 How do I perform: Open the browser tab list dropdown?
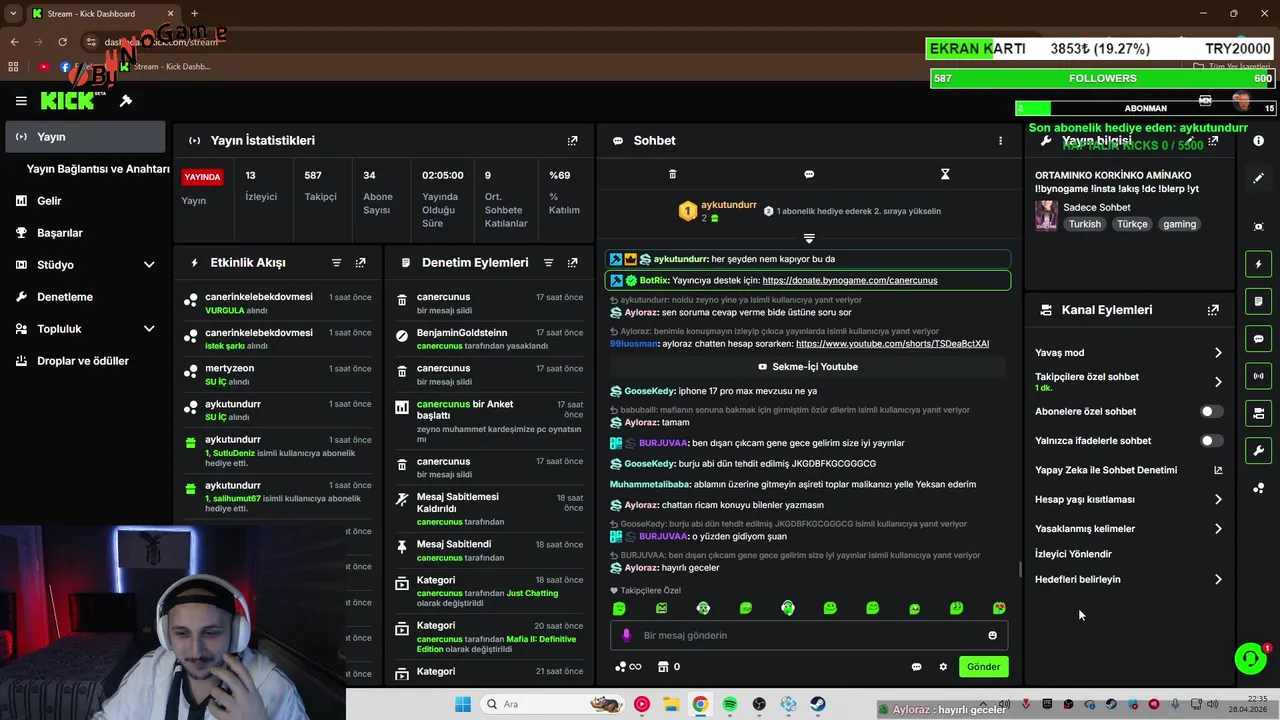tap(13, 13)
